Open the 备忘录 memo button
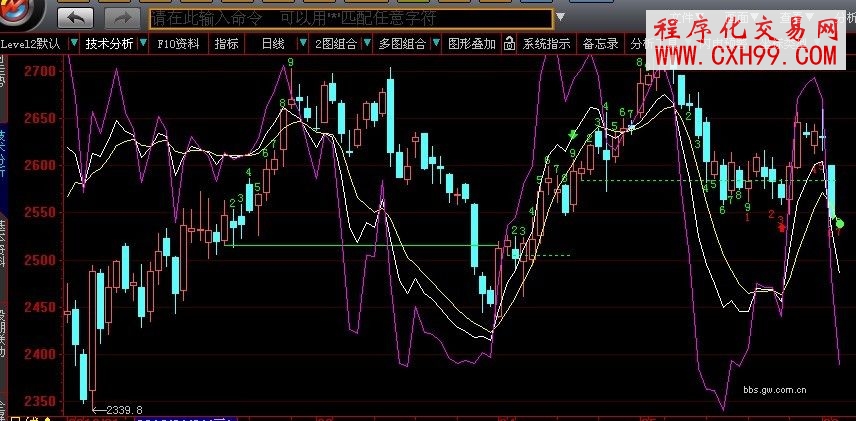 coord(600,44)
